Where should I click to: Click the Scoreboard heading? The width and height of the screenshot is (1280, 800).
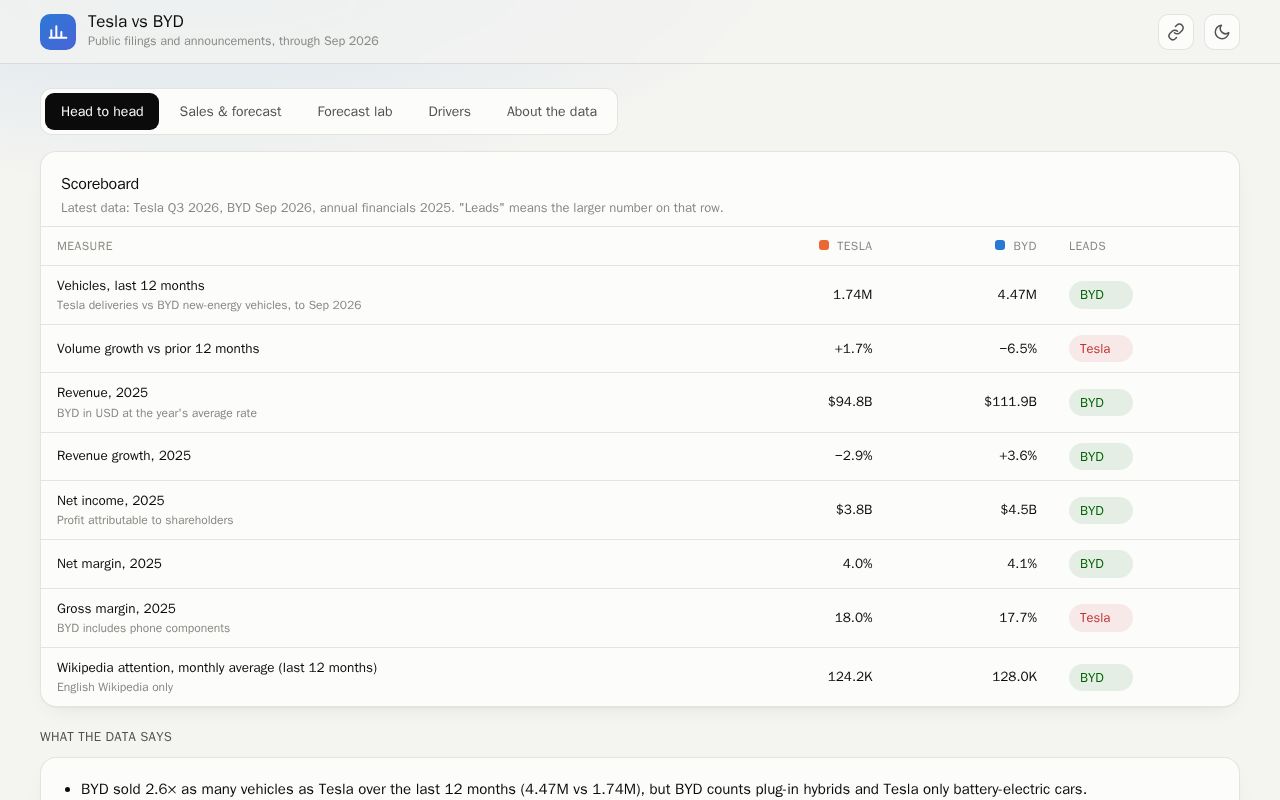[x=100, y=184]
